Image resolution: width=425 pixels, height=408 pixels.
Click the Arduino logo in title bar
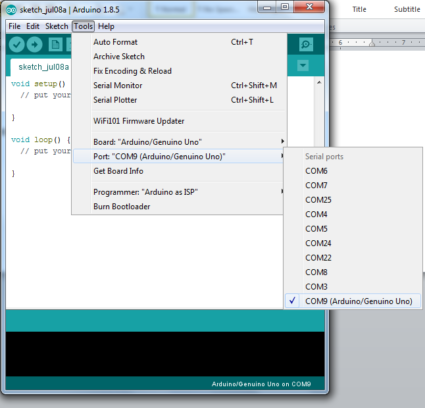[11, 10]
